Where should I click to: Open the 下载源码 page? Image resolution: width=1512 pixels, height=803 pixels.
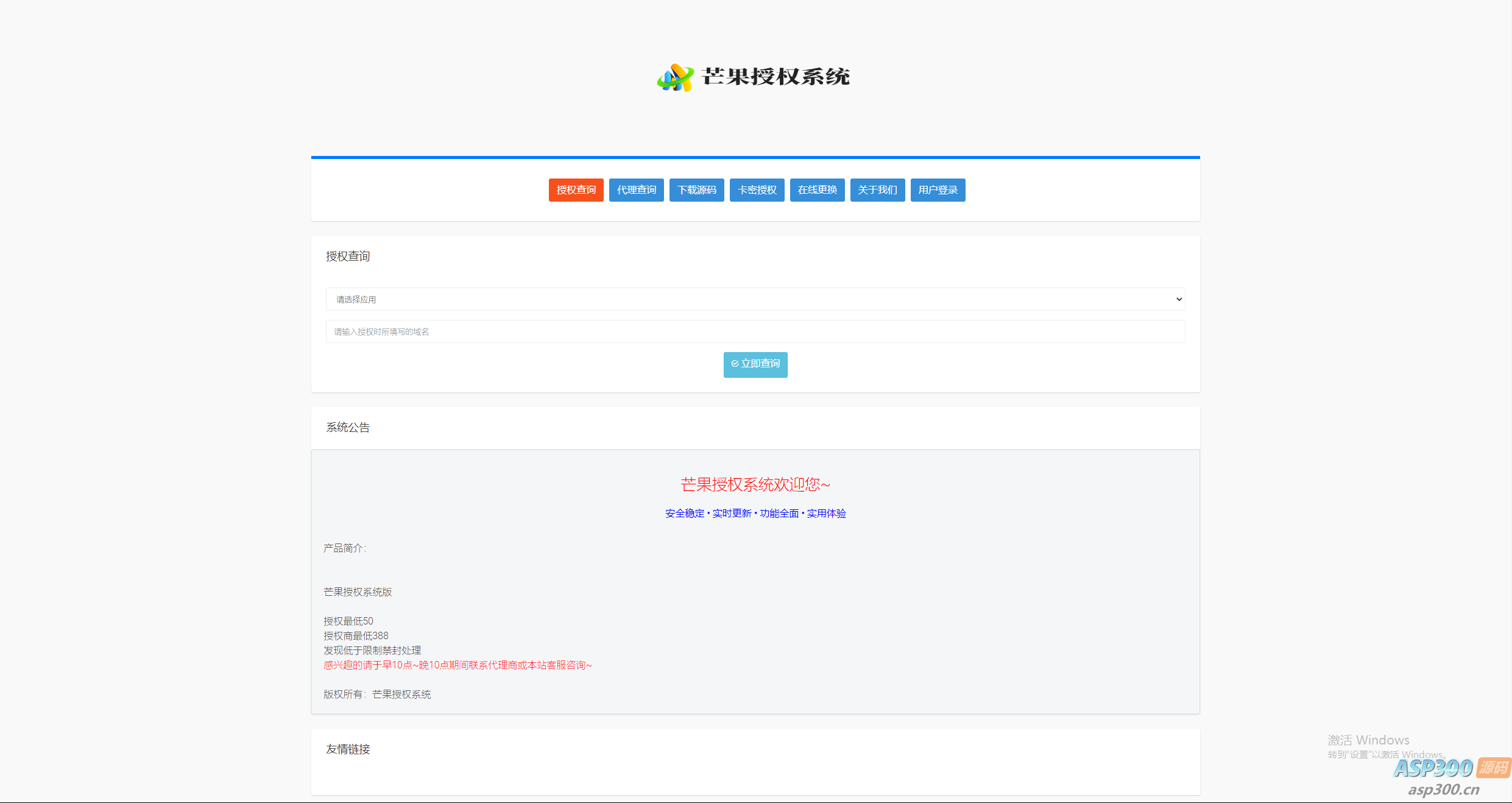[696, 189]
